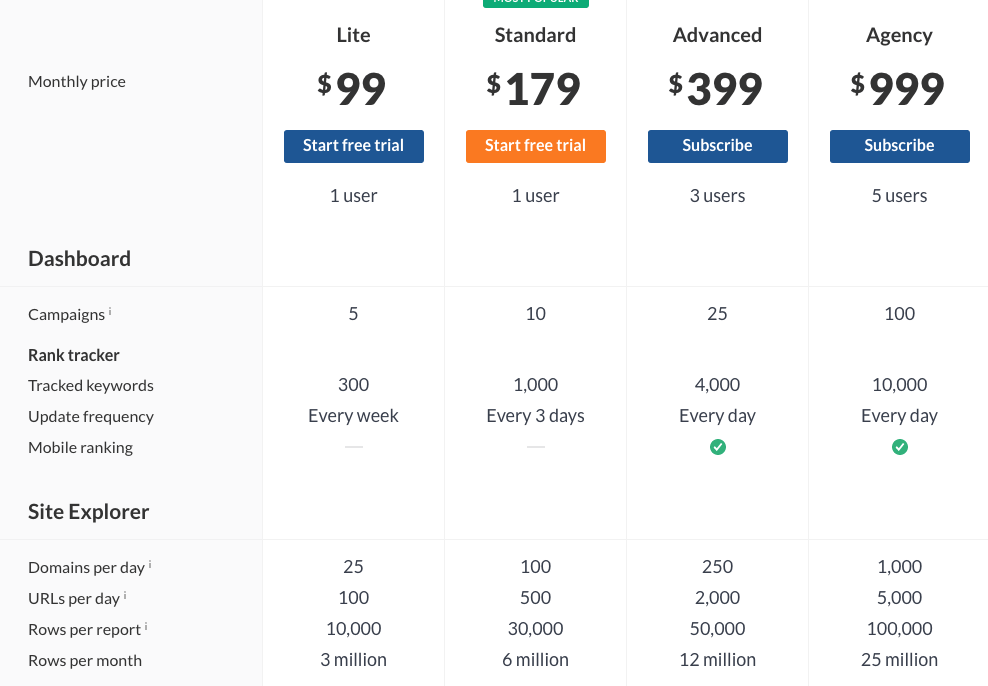988x686 pixels.
Task: Start free trial for Lite plan
Action: coord(353,146)
